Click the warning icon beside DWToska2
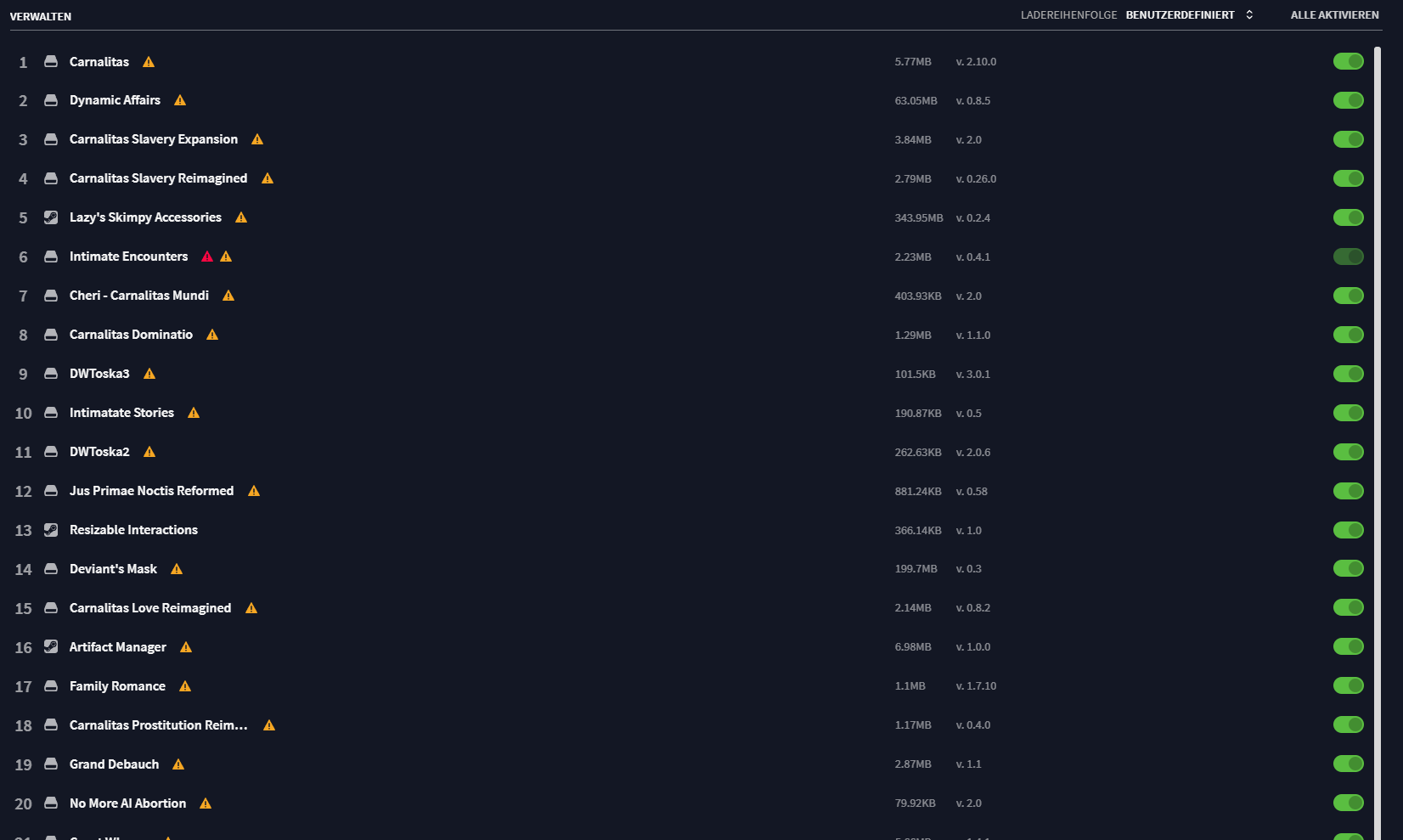Screen dimensions: 1403x840 pyautogui.click(x=149, y=452)
